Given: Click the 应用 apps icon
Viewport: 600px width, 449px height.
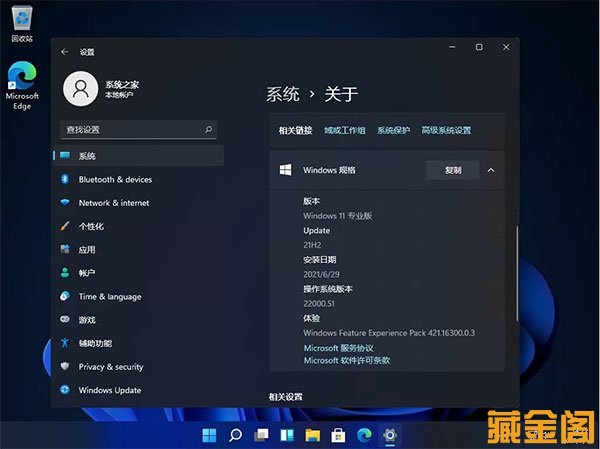Looking at the screenshot, I should (x=65, y=249).
